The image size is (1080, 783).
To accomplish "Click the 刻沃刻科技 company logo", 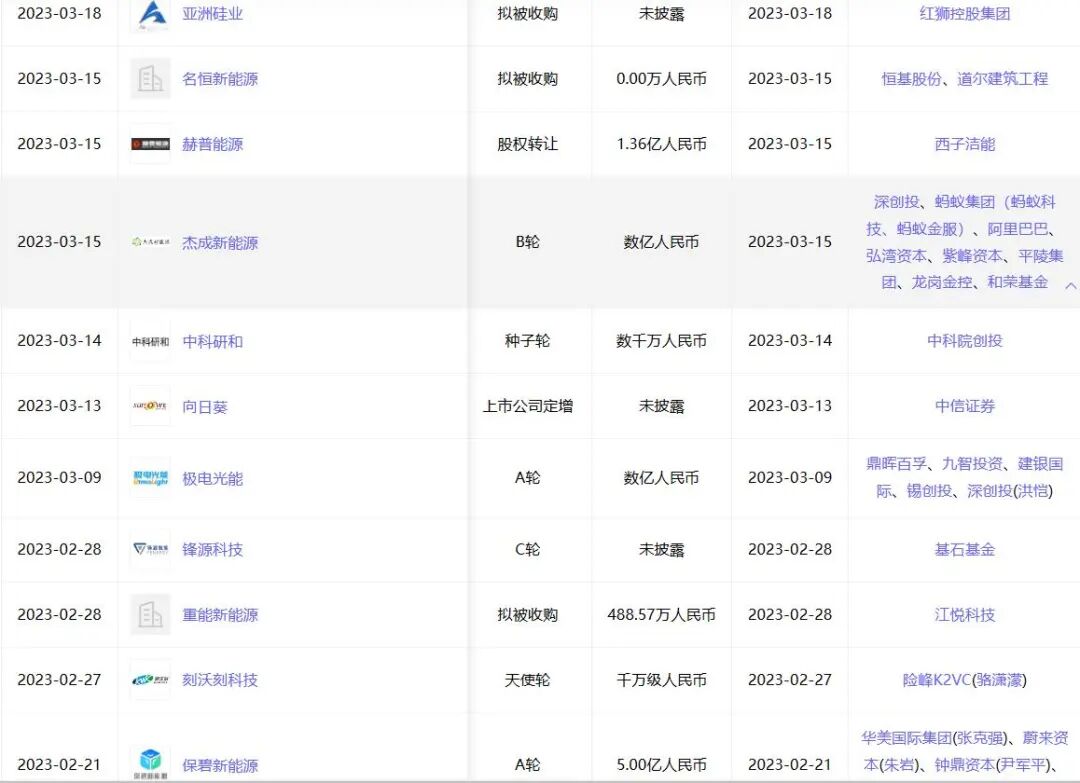I will pyautogui.click(x=150, y=680).
